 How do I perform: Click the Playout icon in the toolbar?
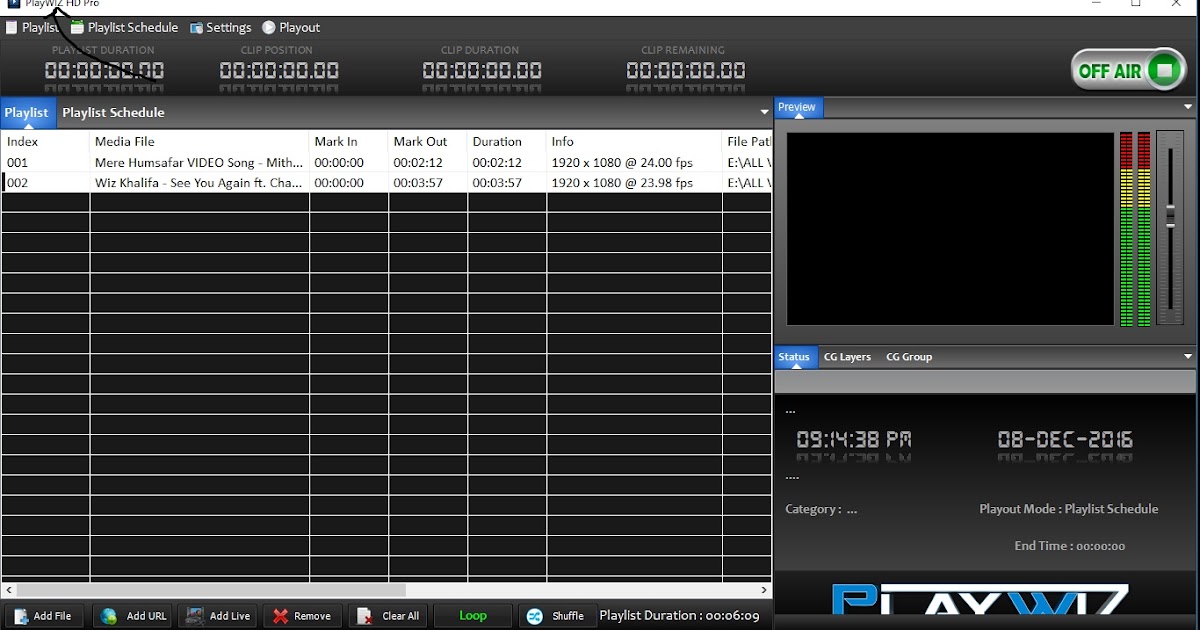(267, 27)
